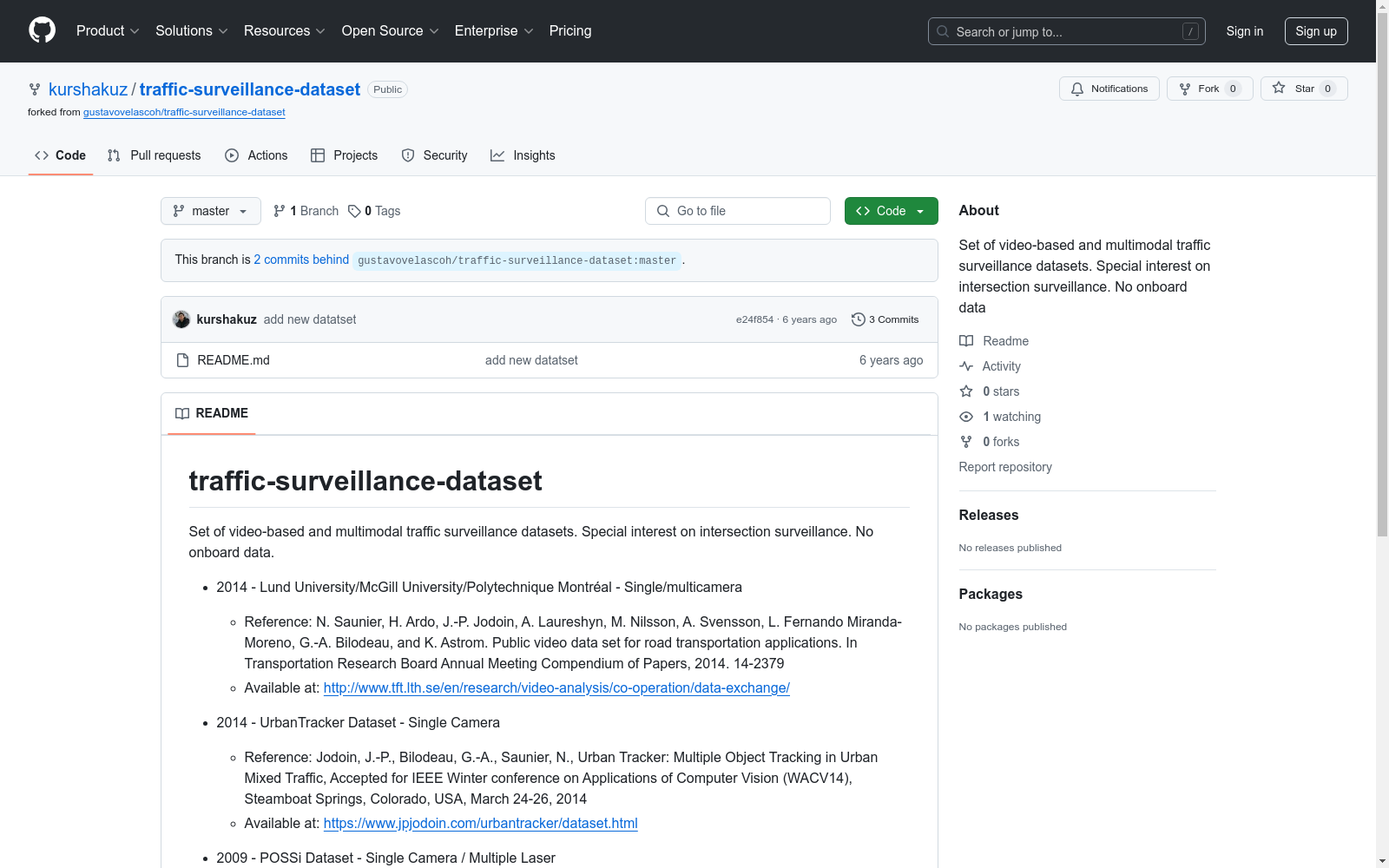Expand the Product menu

[108, 31]
